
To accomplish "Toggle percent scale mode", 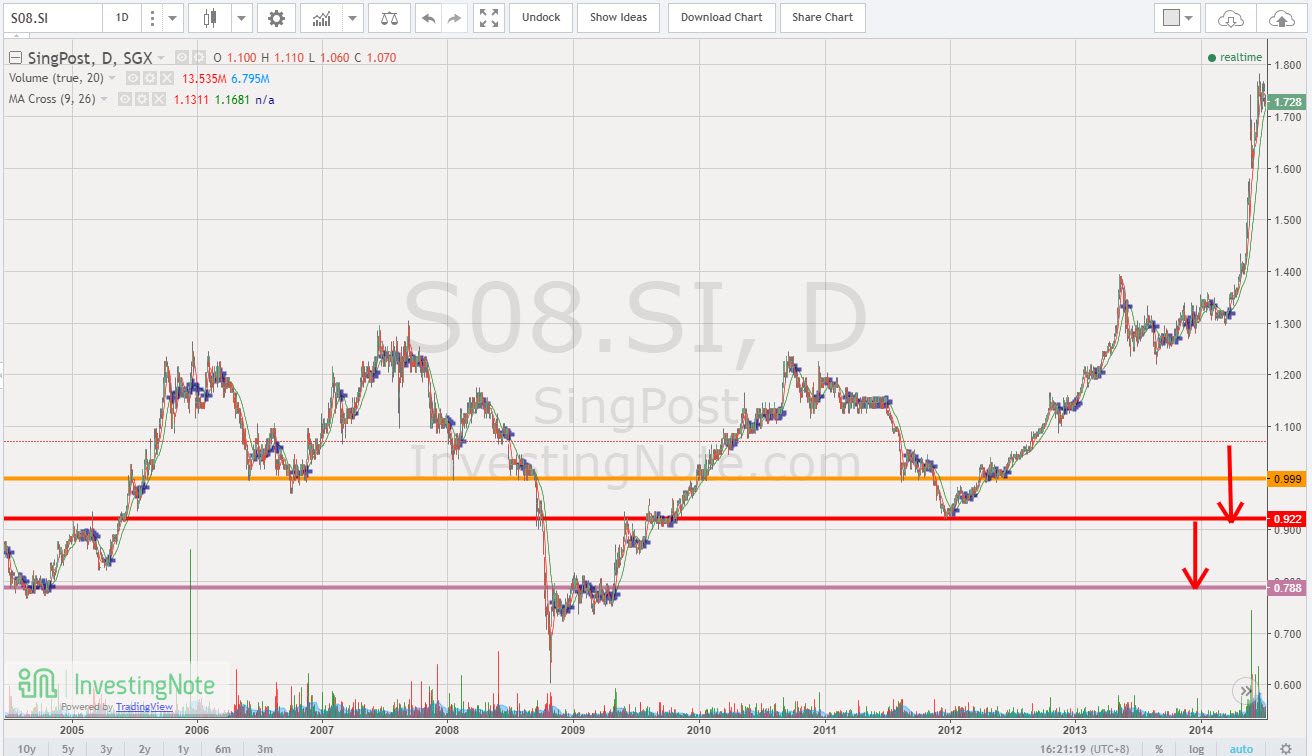I will pos(1160,748).
